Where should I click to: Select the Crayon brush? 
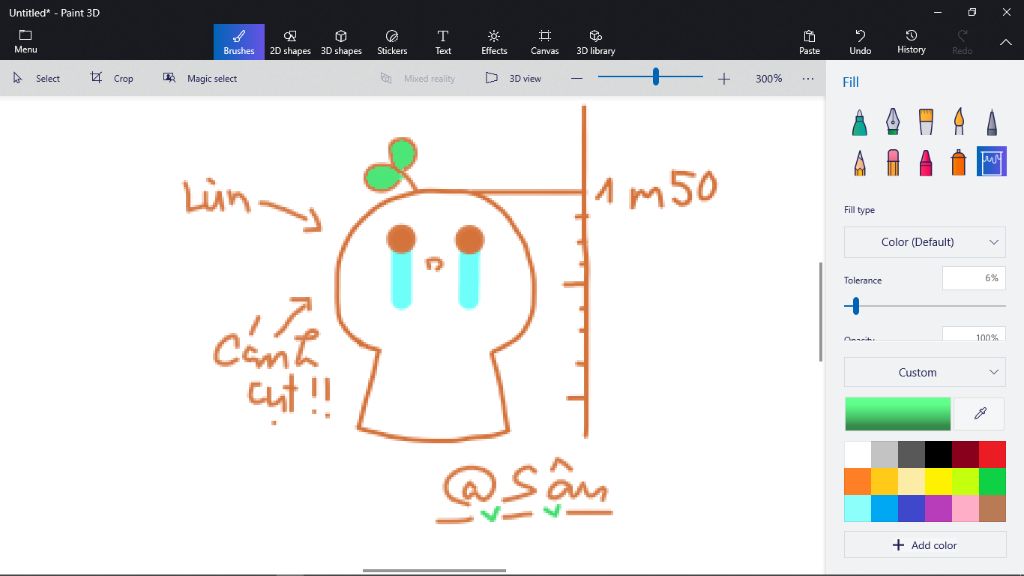tap(926, 162)
